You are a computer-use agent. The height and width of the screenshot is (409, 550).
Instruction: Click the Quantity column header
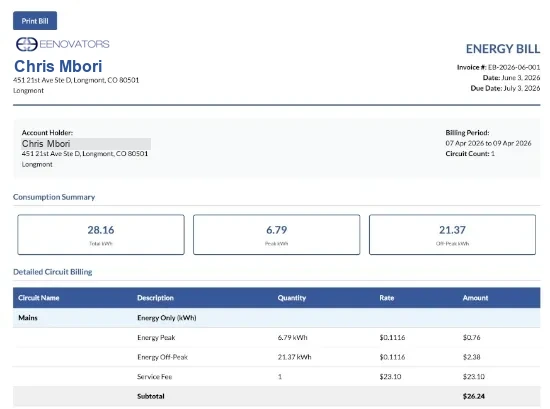pyautogui.click(x=292, y=298)
